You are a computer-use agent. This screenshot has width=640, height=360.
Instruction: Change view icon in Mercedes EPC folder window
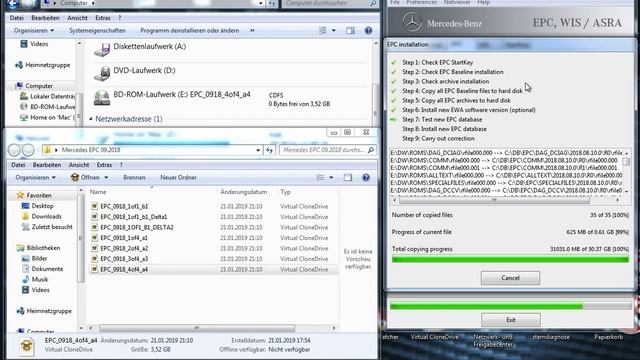click(320, 178)
